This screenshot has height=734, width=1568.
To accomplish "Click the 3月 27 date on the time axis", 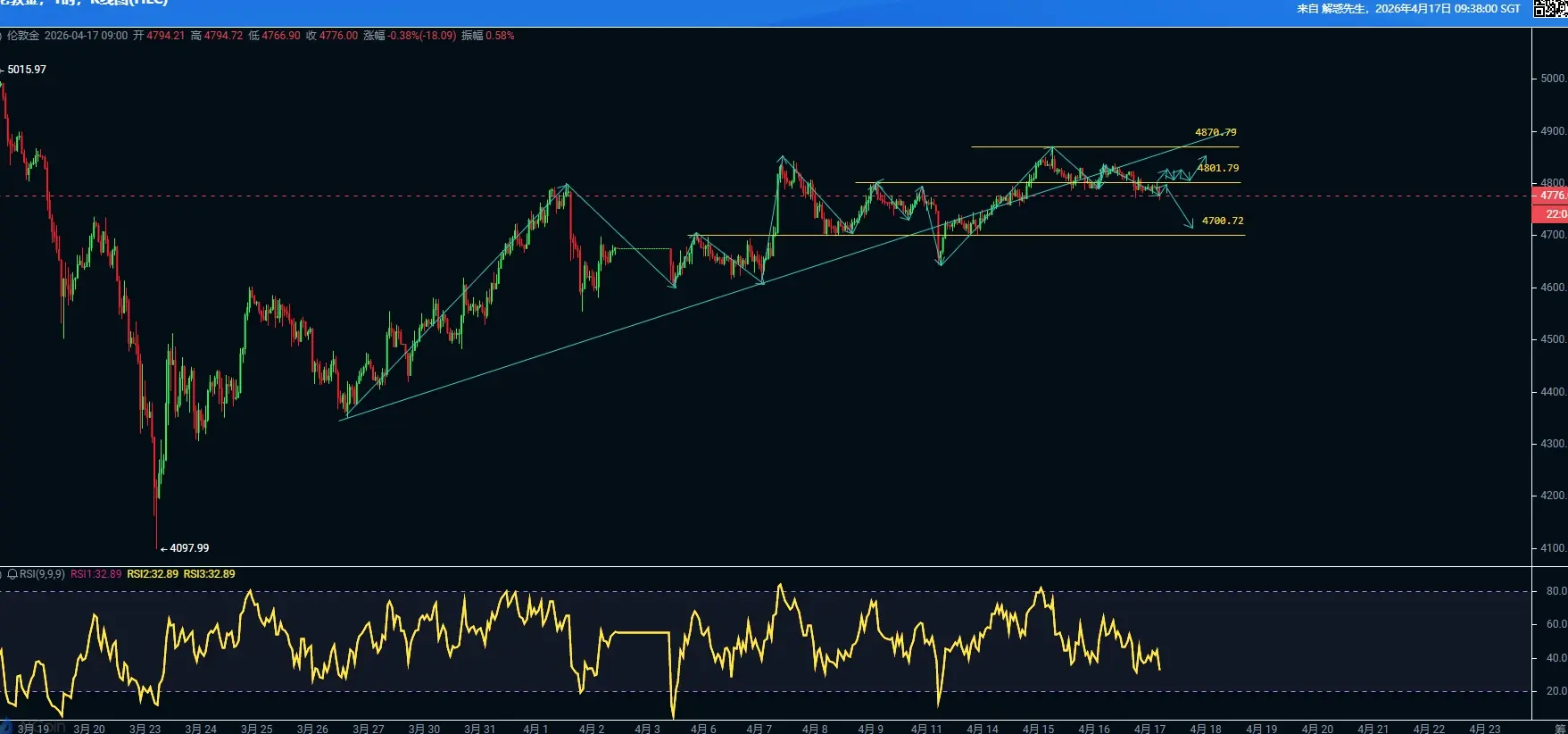I will (x=369, y=729).
